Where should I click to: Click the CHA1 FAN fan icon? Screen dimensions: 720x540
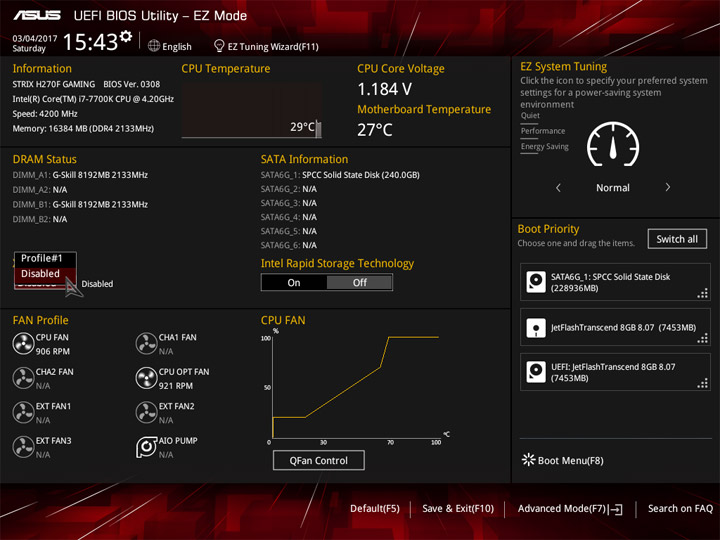(146, 344)
